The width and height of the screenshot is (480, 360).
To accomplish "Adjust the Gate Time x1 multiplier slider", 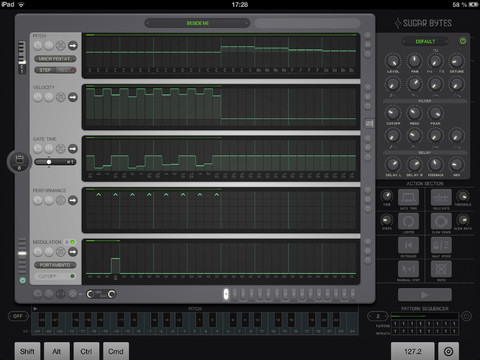I will pyautogui.click(x=55, y=162).
